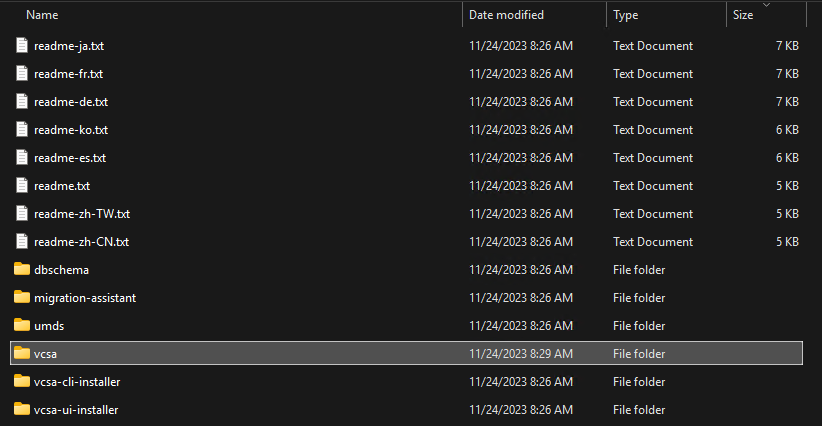Select the readme-ko.txt file name
Image resolution: width=822 pixels, height=426 pixels.
click(71, 130)
